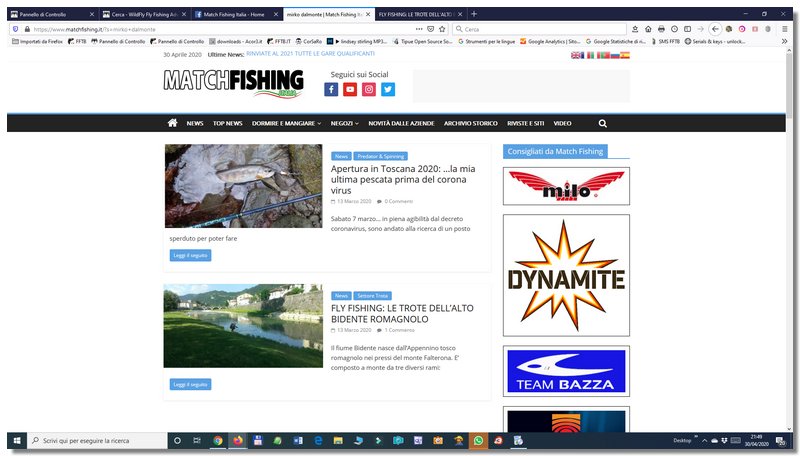Read more on Fly Fishing Bidente article

(190, 384)
